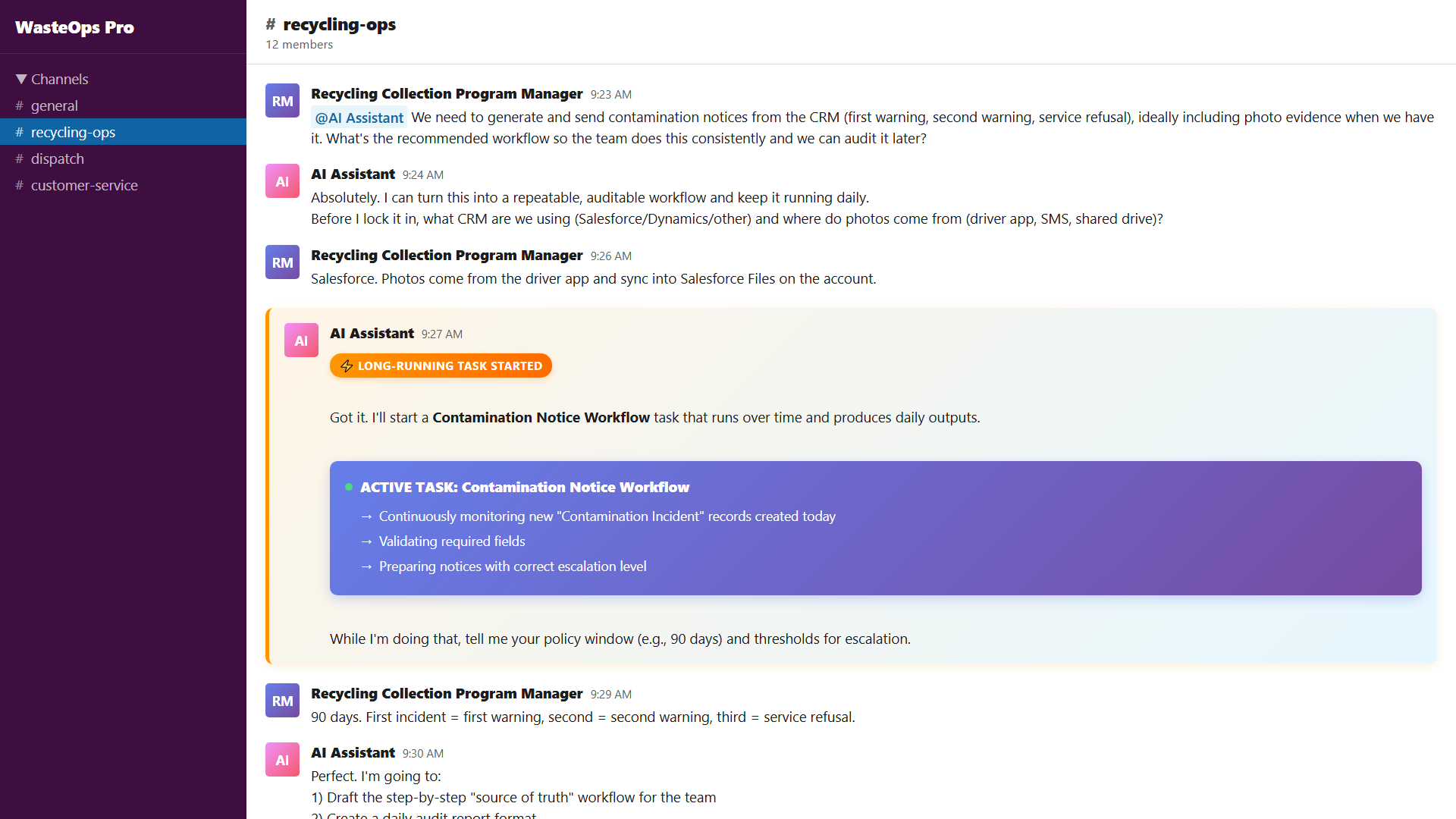1456x819 pixels.
Task: Click lightning bolt icon in task badge
Action: (347, 366)
